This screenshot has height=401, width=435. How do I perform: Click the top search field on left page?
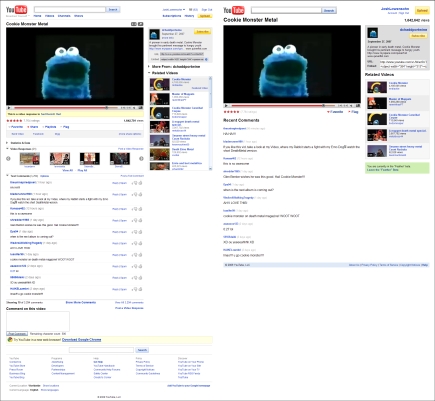(x=70, y=9)
